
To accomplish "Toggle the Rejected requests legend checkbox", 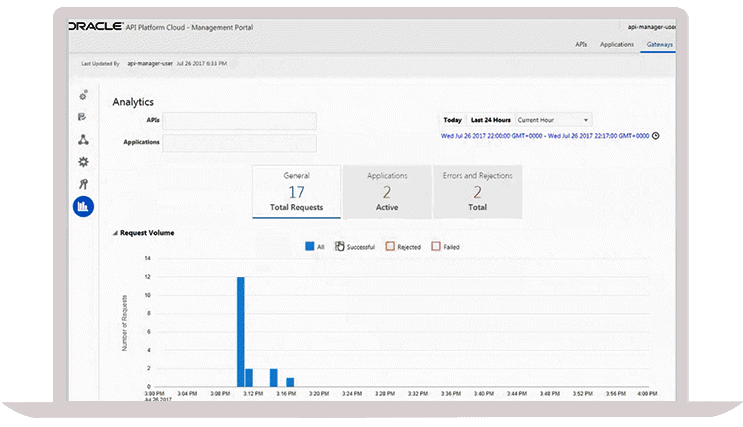I will (x=390, y=246).
